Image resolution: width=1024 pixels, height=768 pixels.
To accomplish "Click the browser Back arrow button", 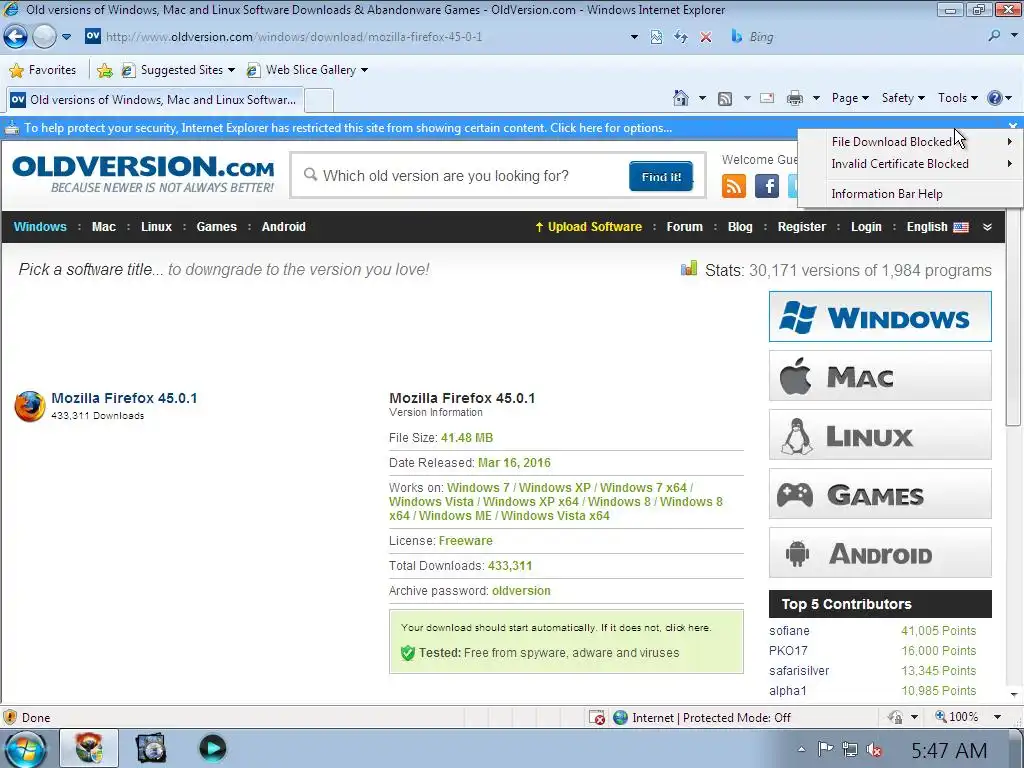I will click(16, 37).
